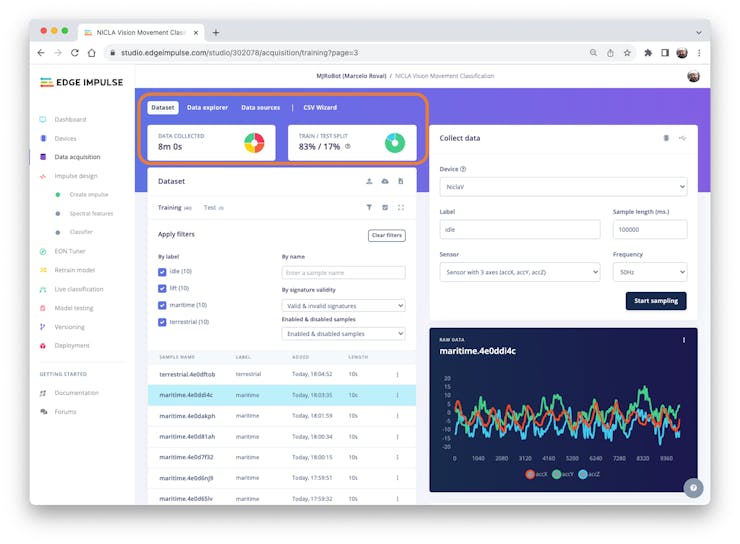Click the expand fullscreen icon beside filter
This screenshot has height=544, width=740.
401,207
